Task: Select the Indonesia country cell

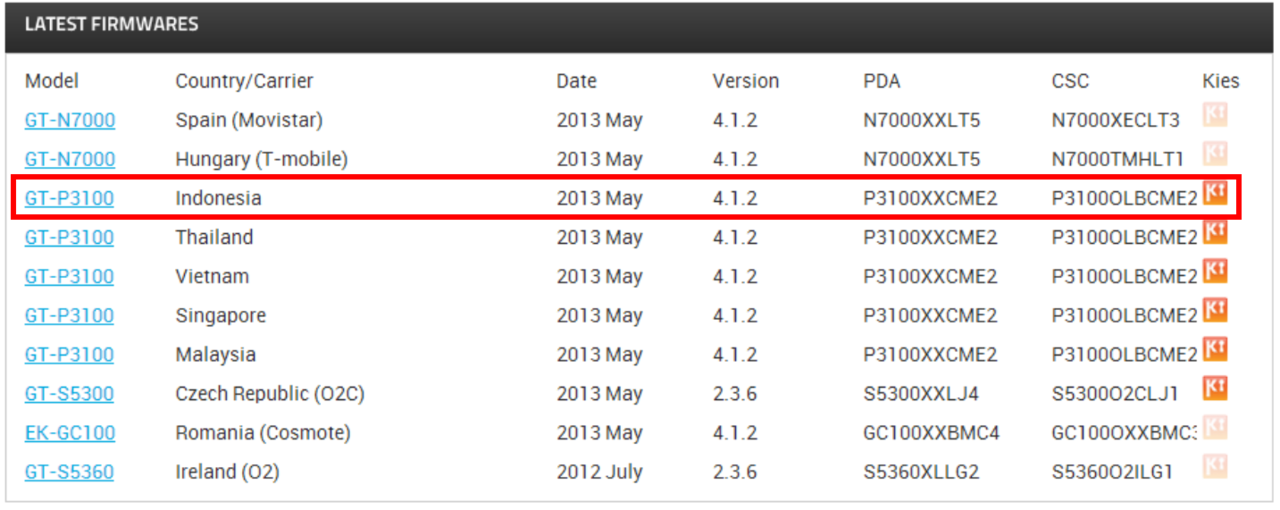Action: tap(218, 198)
